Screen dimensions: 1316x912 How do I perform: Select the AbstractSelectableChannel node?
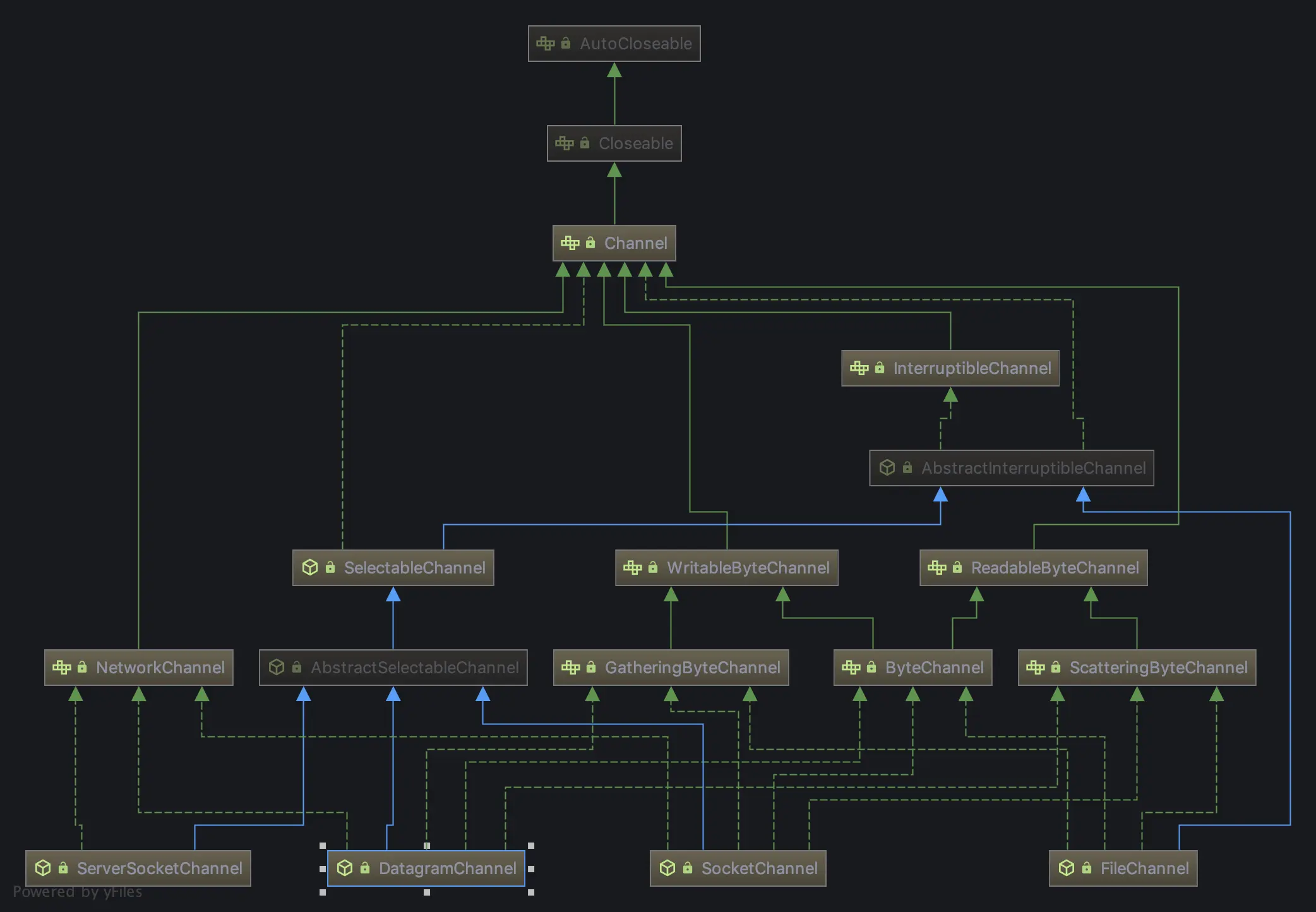[393, 668]
